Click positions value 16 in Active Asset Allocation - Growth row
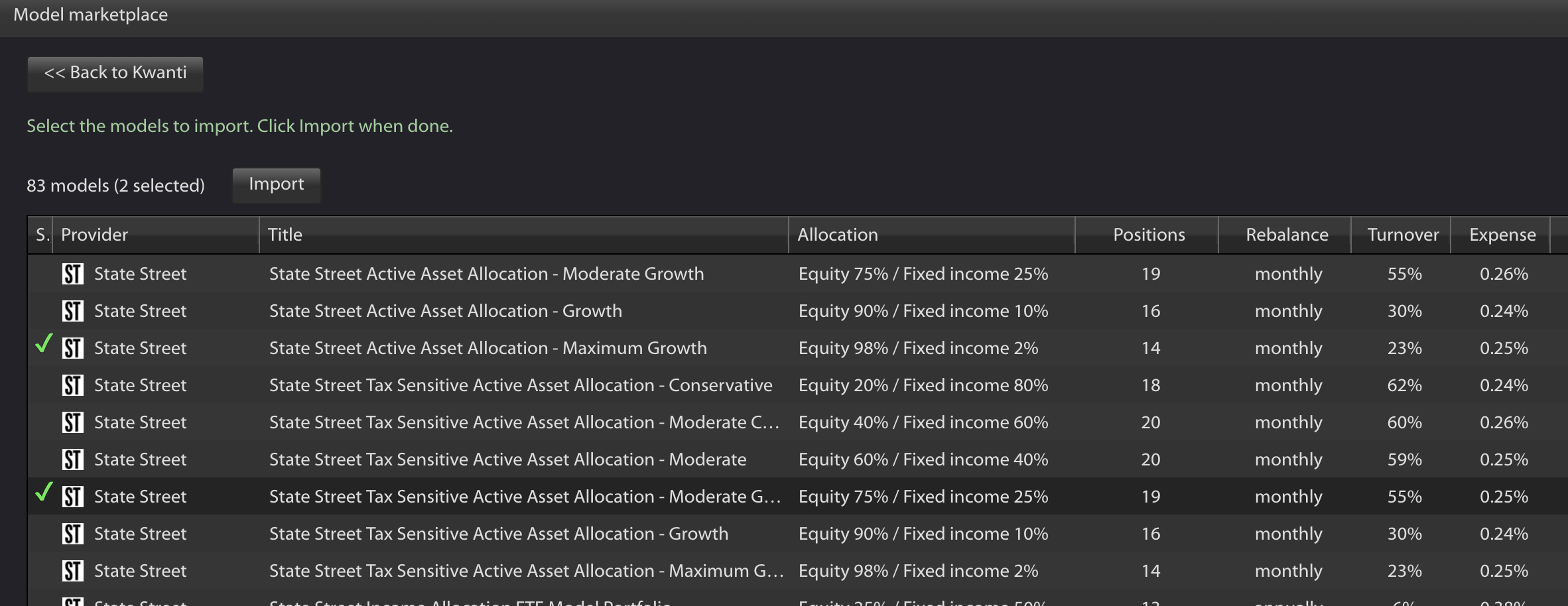Screen dimensions: 1568x606 pyautogui.click(x=1151, y=311)
